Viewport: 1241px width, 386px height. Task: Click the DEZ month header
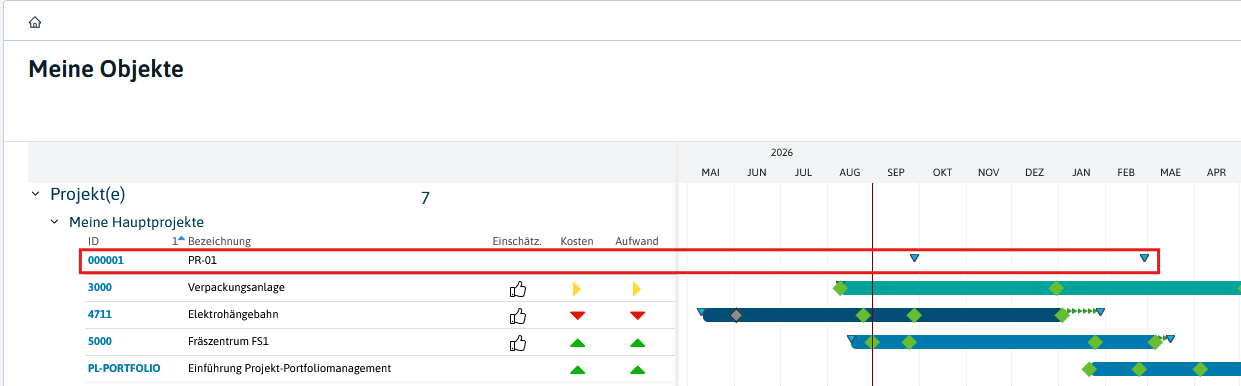coord(1034,173)
